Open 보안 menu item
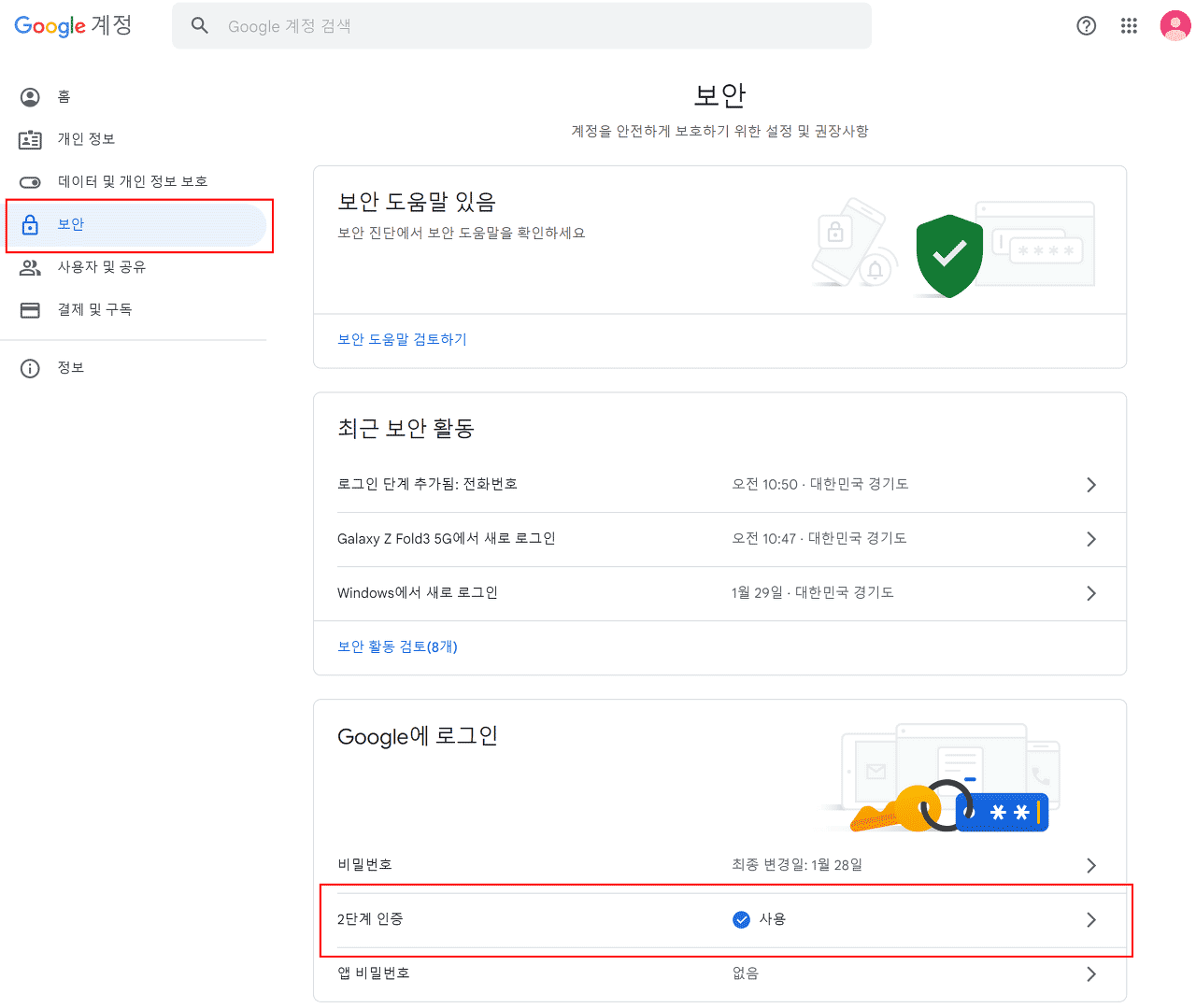Screen dimensions: 1196x1008 pos(134,224)
